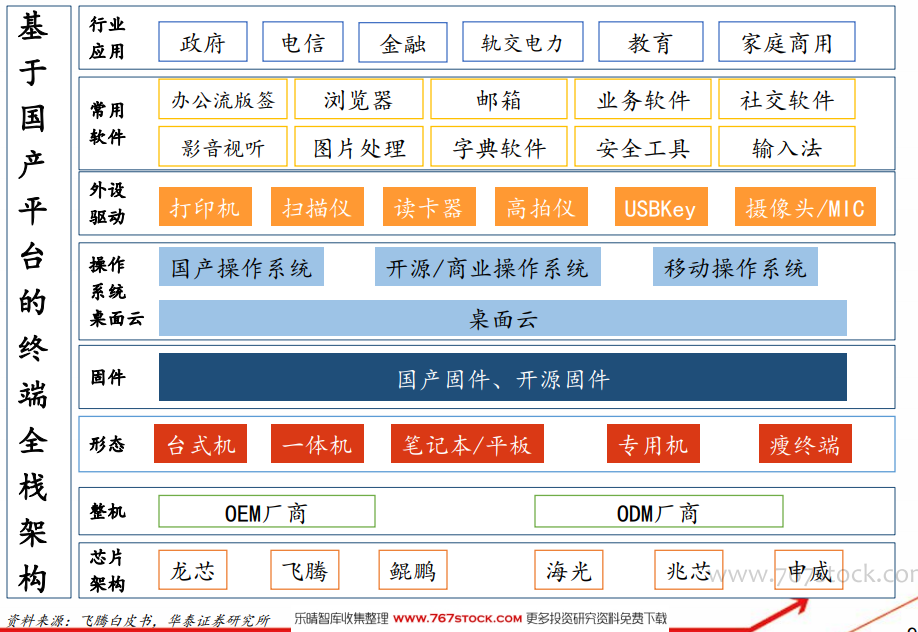This screenshot has height=632, width=918.
Task: Select the ODM厂商 box
Action: 659,511
